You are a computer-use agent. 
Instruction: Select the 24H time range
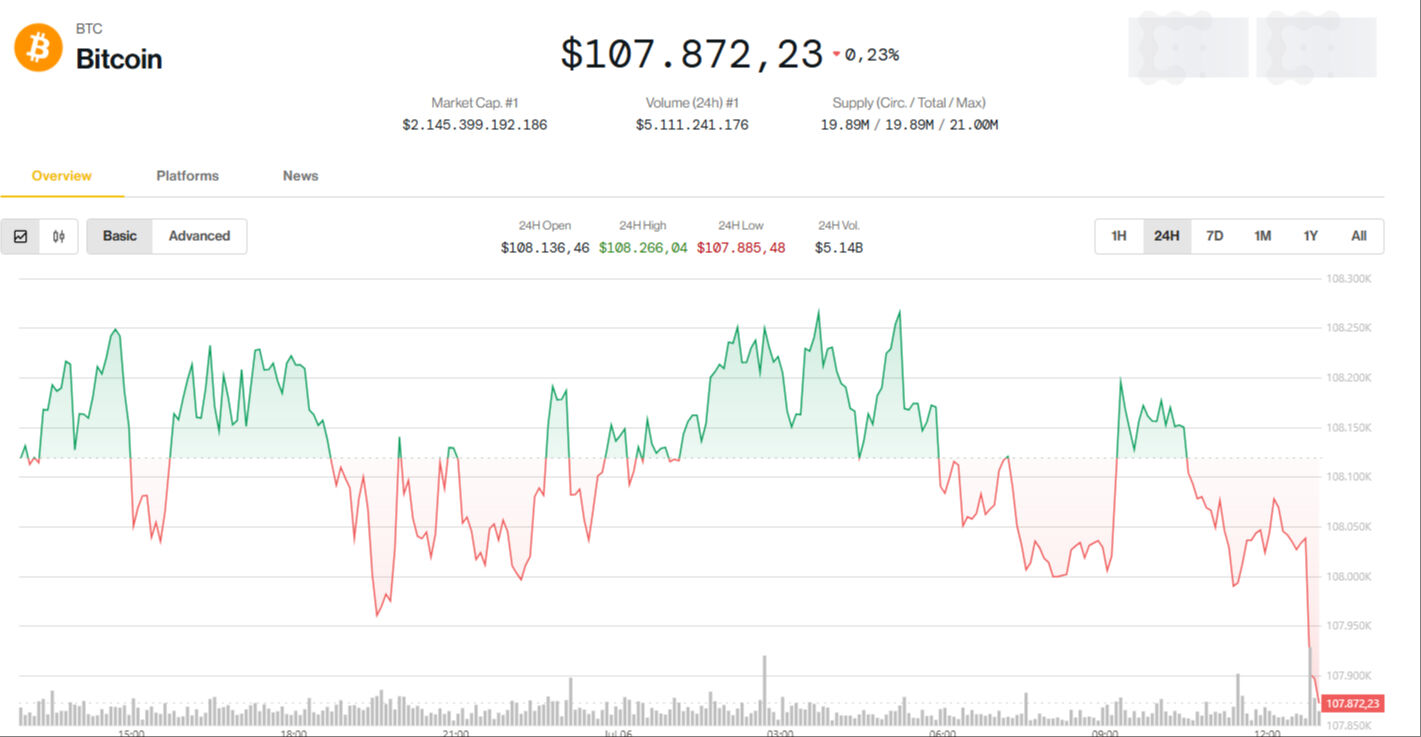[1167, 236]
